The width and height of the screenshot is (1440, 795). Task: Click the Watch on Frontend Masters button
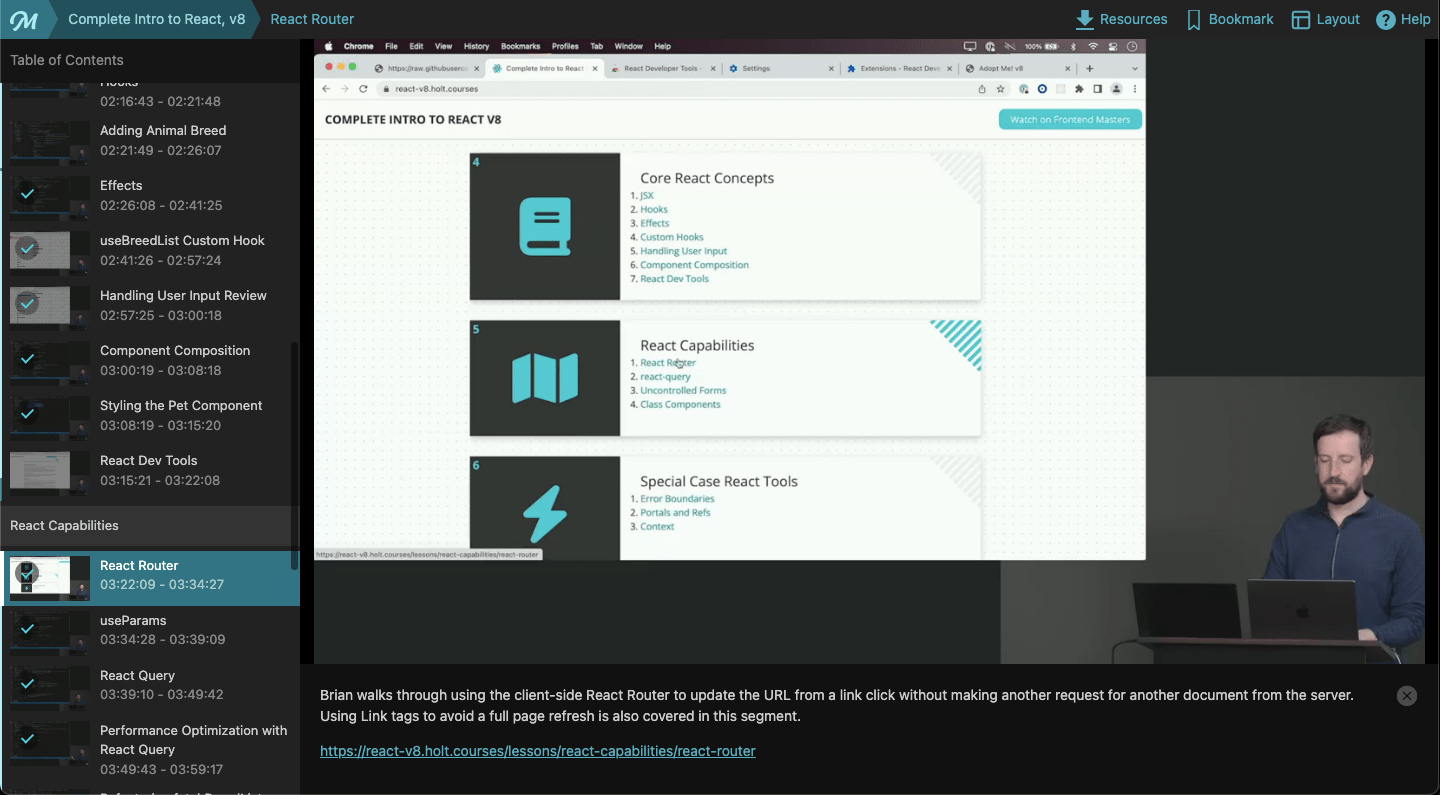click(x=1070, y=118)
